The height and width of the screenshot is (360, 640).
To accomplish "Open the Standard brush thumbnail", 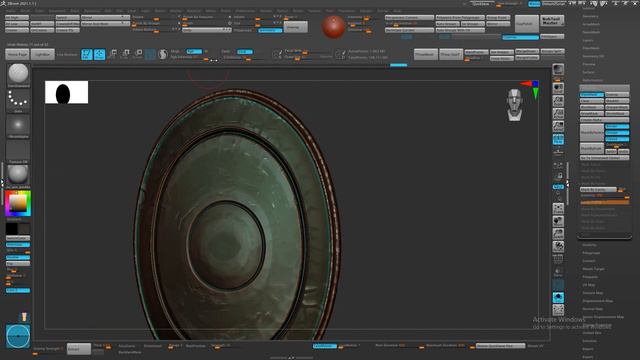I will coord(18,75).
